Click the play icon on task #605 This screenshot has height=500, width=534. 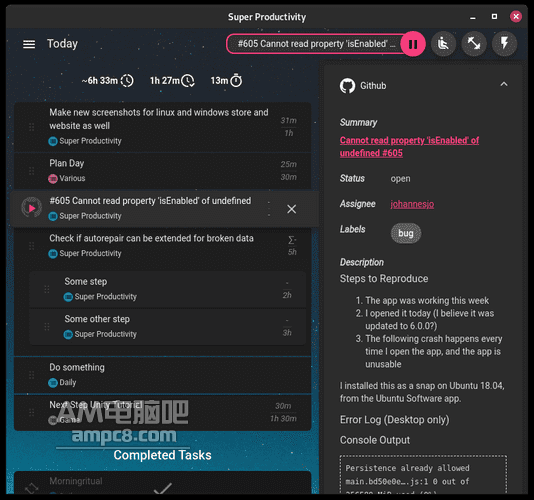[x=32, y=208]
